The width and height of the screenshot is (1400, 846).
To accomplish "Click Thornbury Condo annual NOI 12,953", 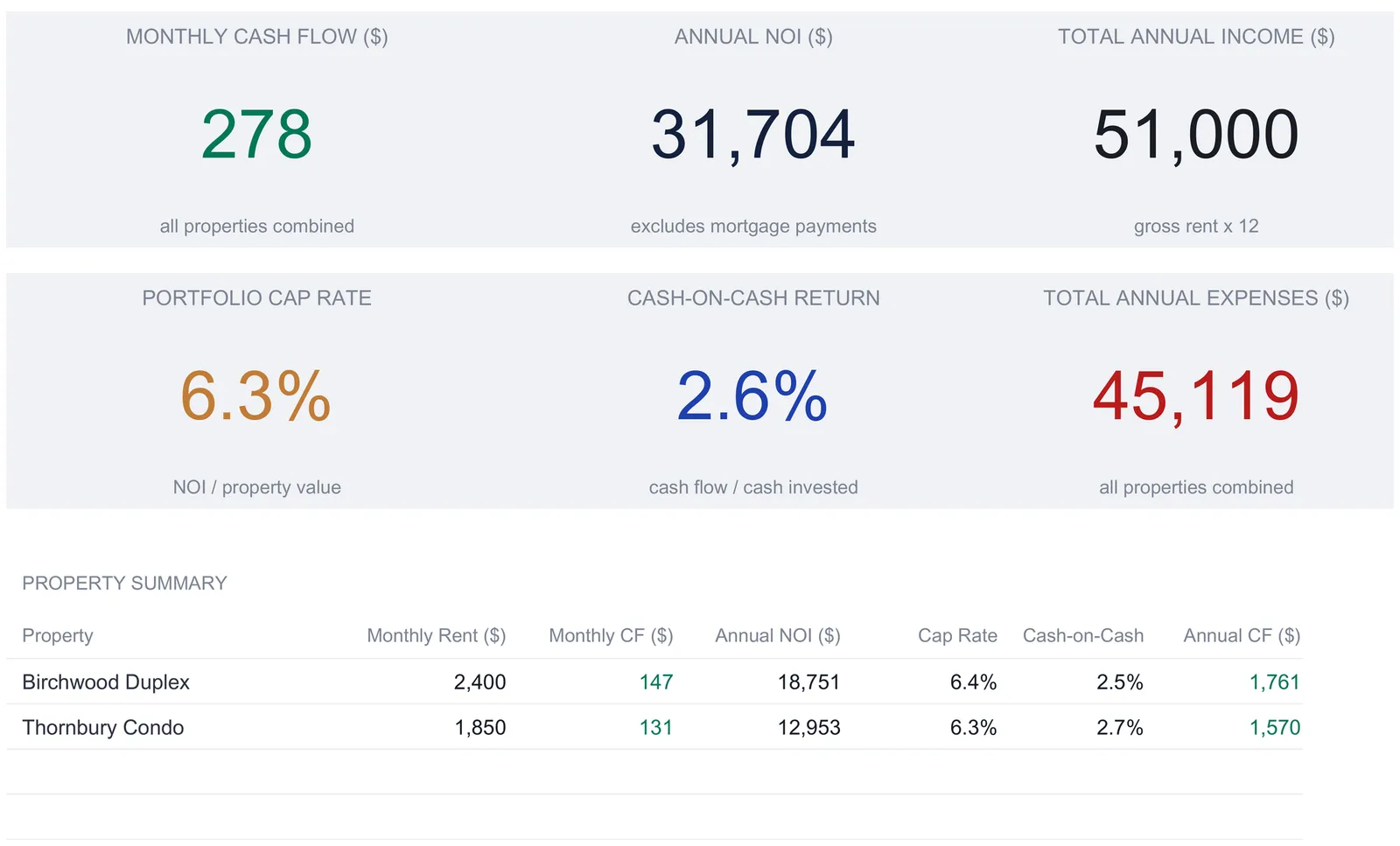I will [x=809, y=728].
